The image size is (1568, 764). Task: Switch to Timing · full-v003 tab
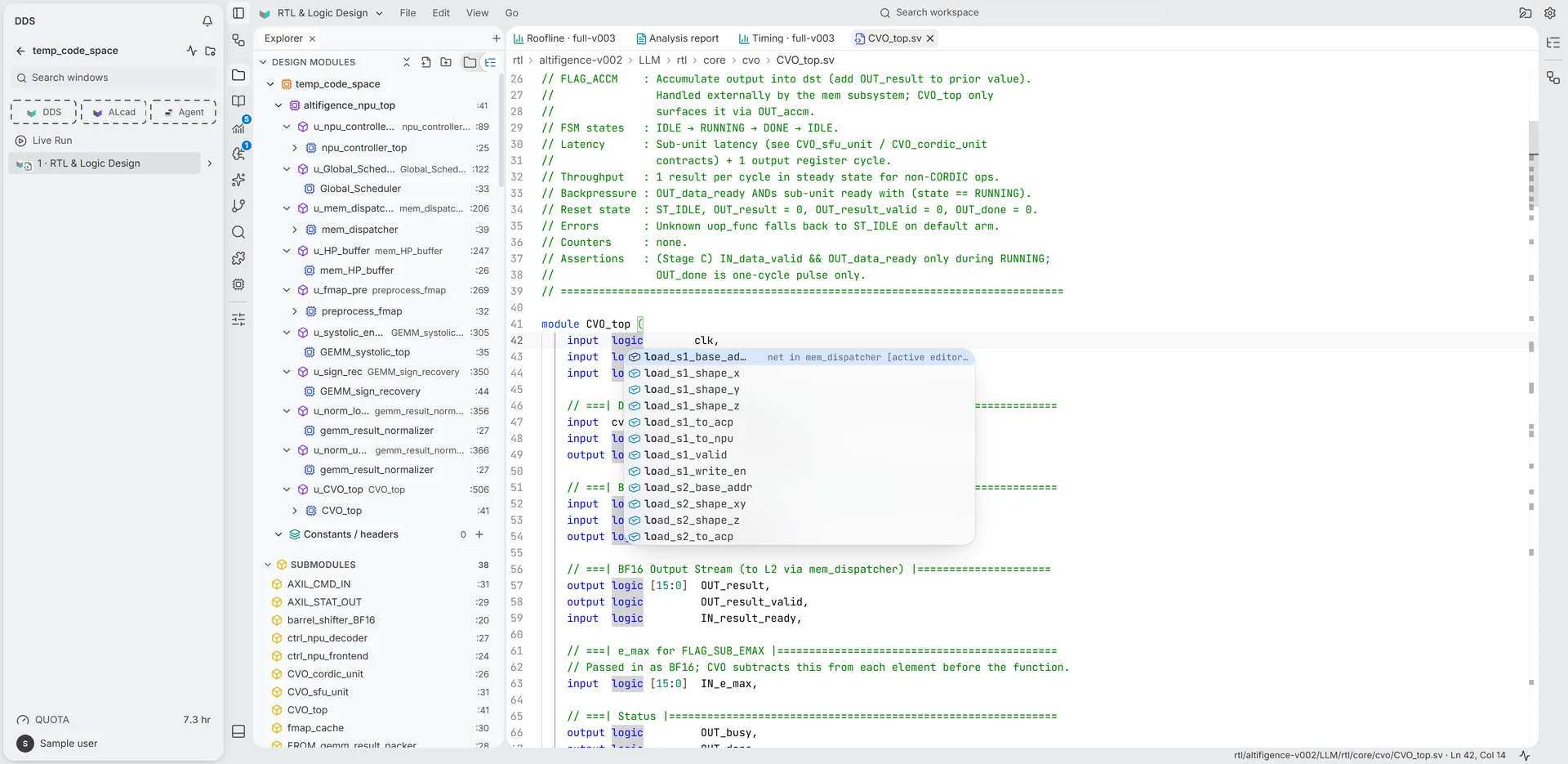point(786,38)
